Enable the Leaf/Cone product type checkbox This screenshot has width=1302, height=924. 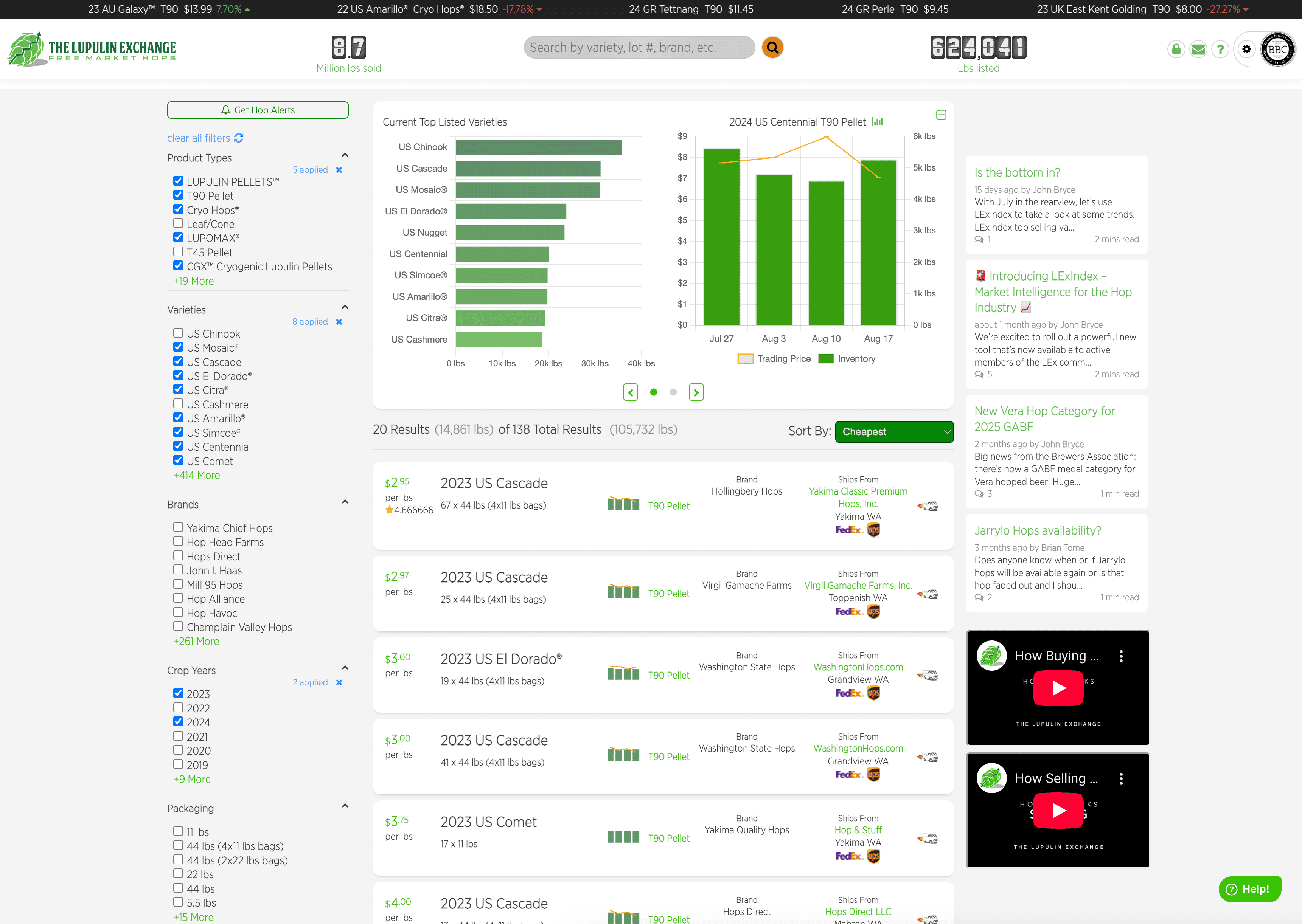click(x=178, y=223)
